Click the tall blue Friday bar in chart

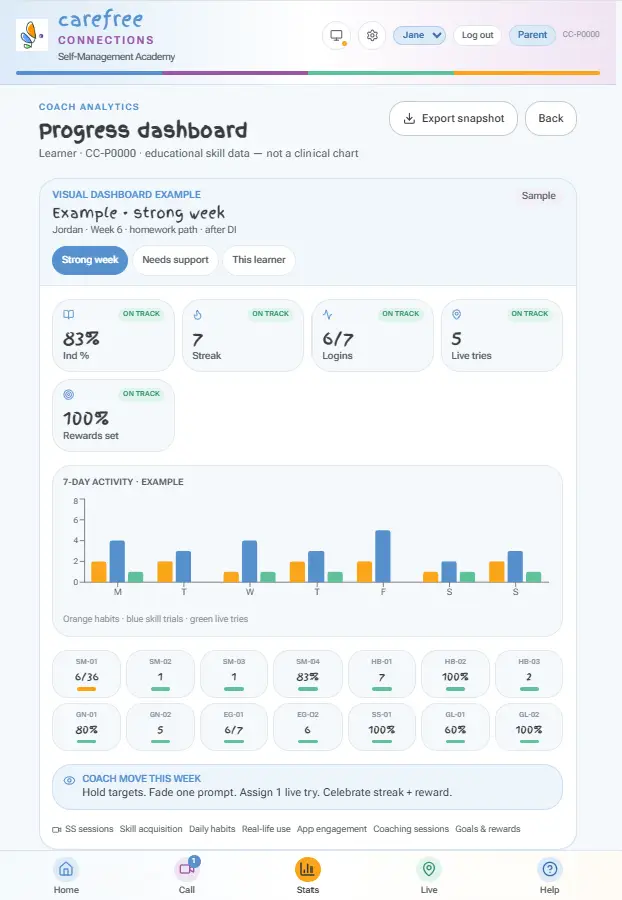[383, 556]
